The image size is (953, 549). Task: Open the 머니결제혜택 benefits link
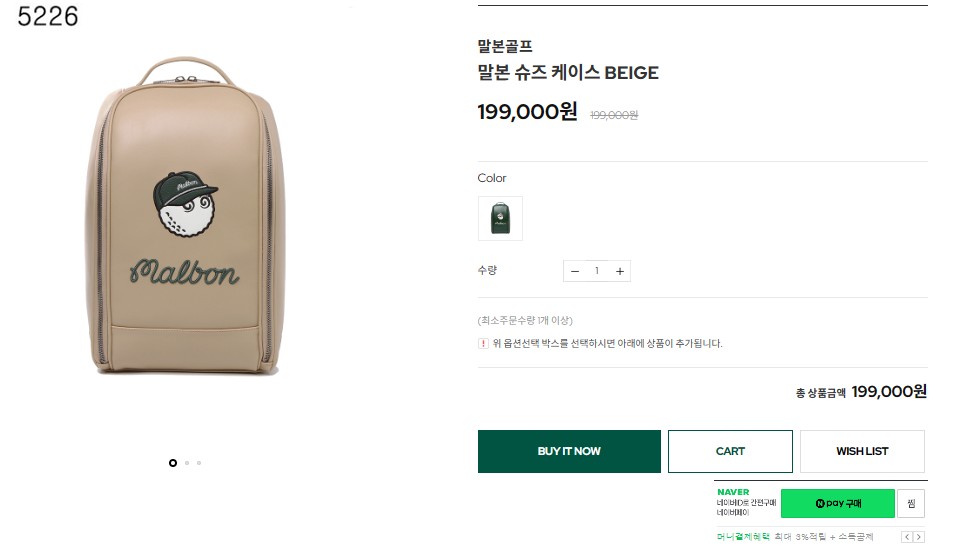point(744,538)
